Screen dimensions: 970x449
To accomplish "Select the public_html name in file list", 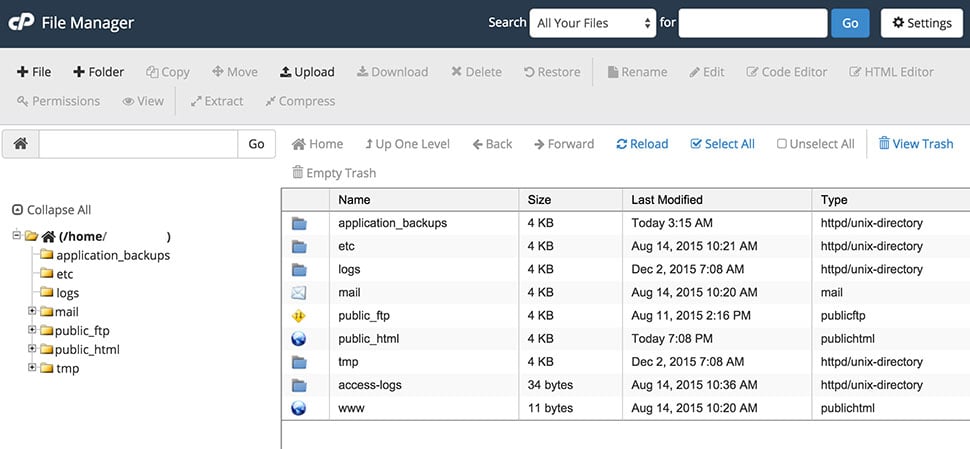I will coord(369,339).
